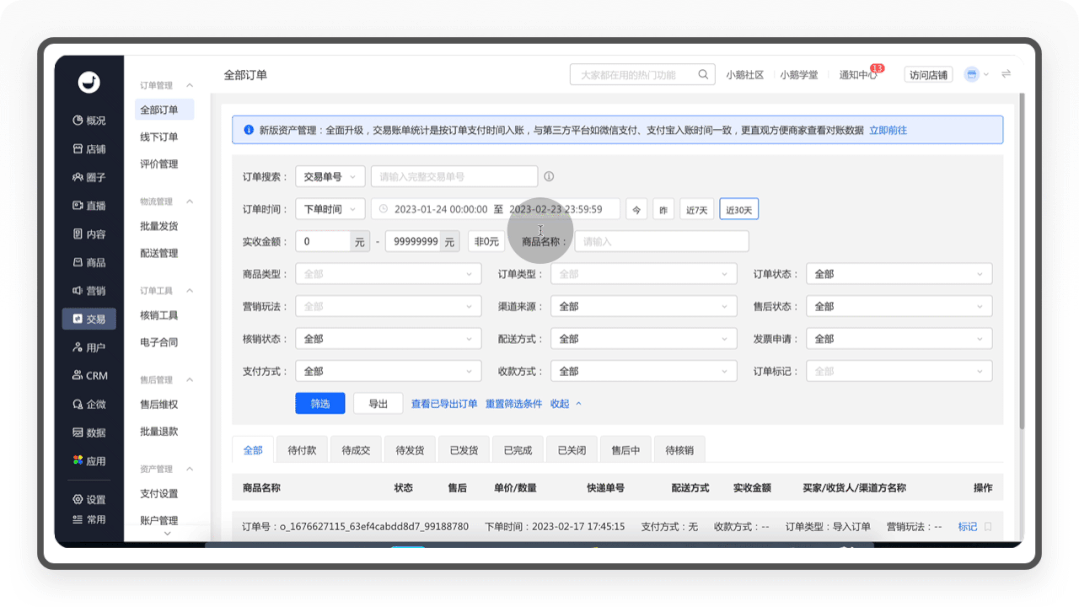Viewport: 1079px width, 607px height.
Task: Click the magnifier icon in top search box
Action: click(x=703, y=75)
